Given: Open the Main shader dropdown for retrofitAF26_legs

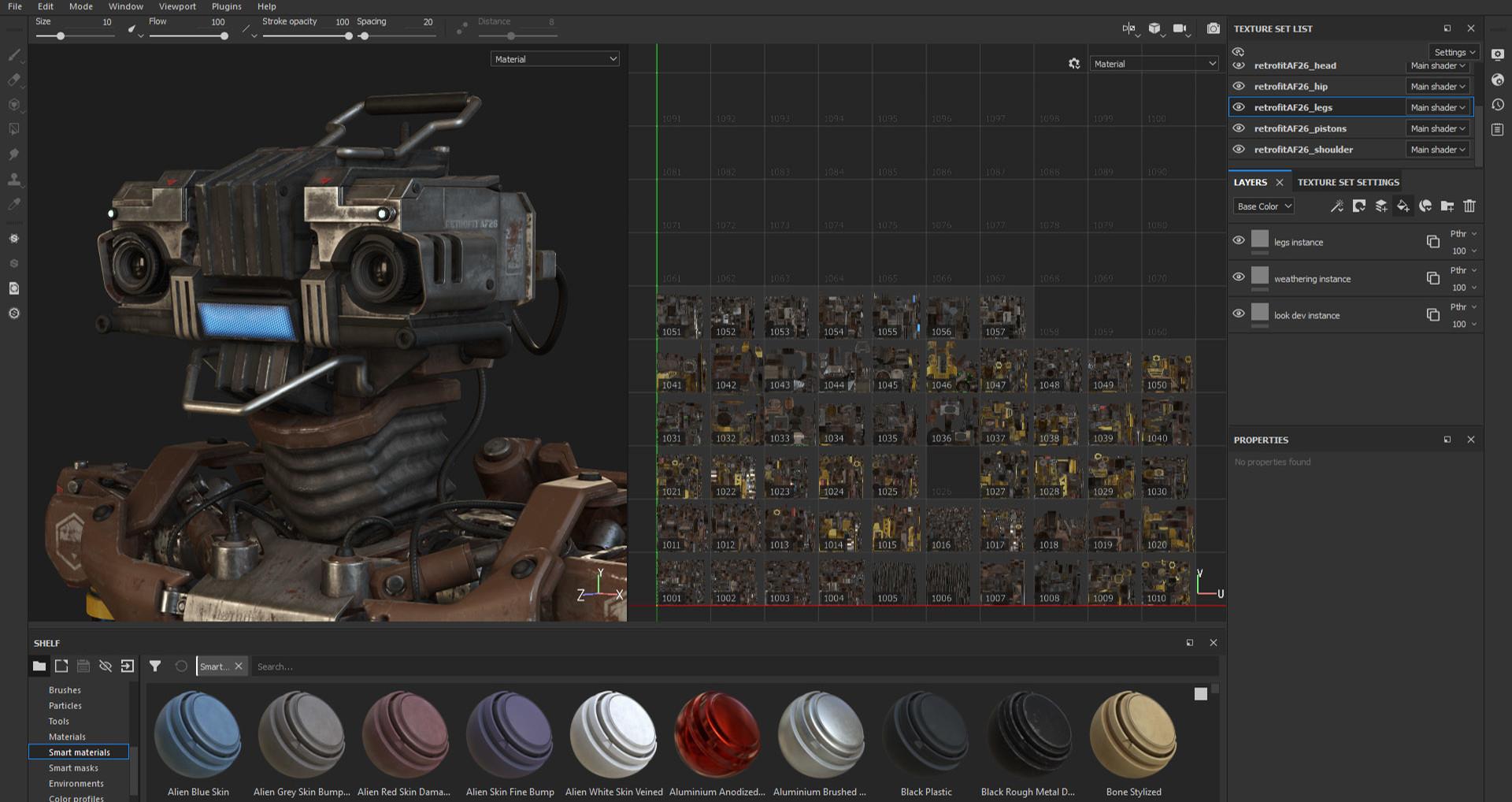Looking at the screenshot, I should (1437, 106).
